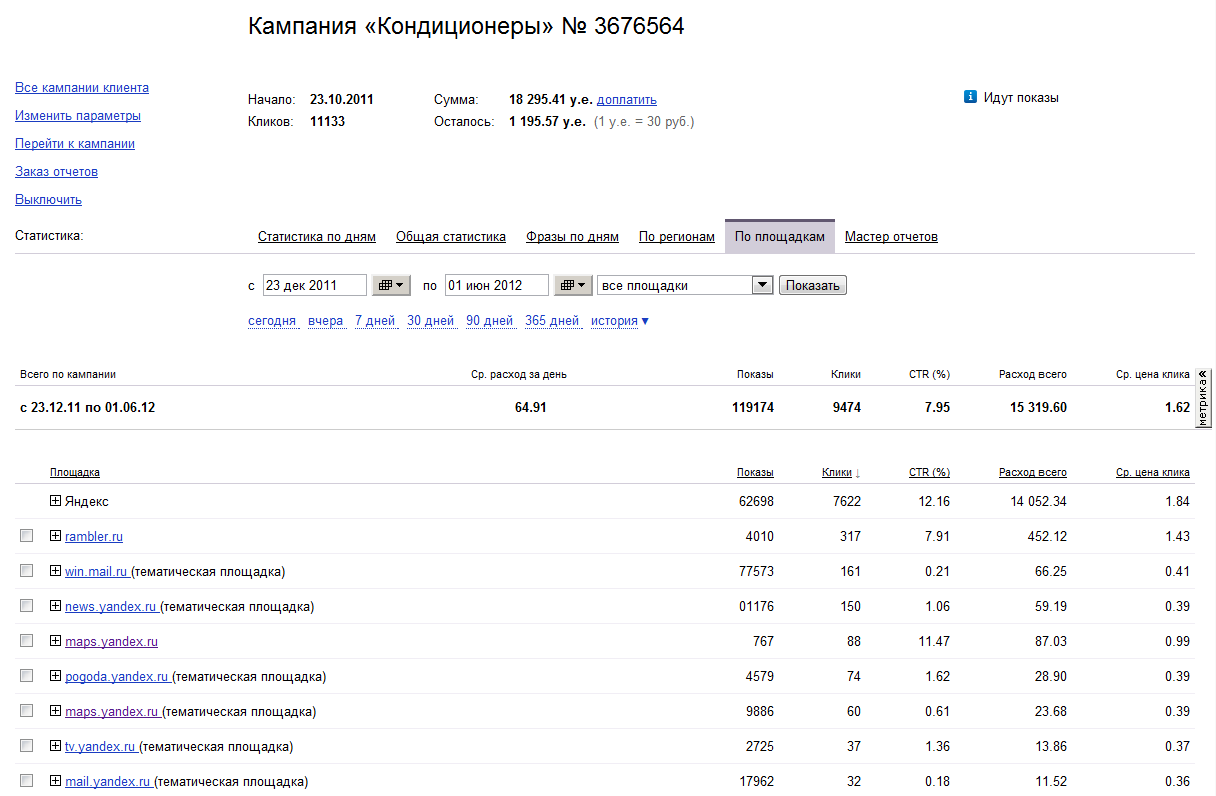The width and height of the screenshot is (1216, 796).
Task: Expand the rambler.ru row details
Action: [x=56, y=536]
